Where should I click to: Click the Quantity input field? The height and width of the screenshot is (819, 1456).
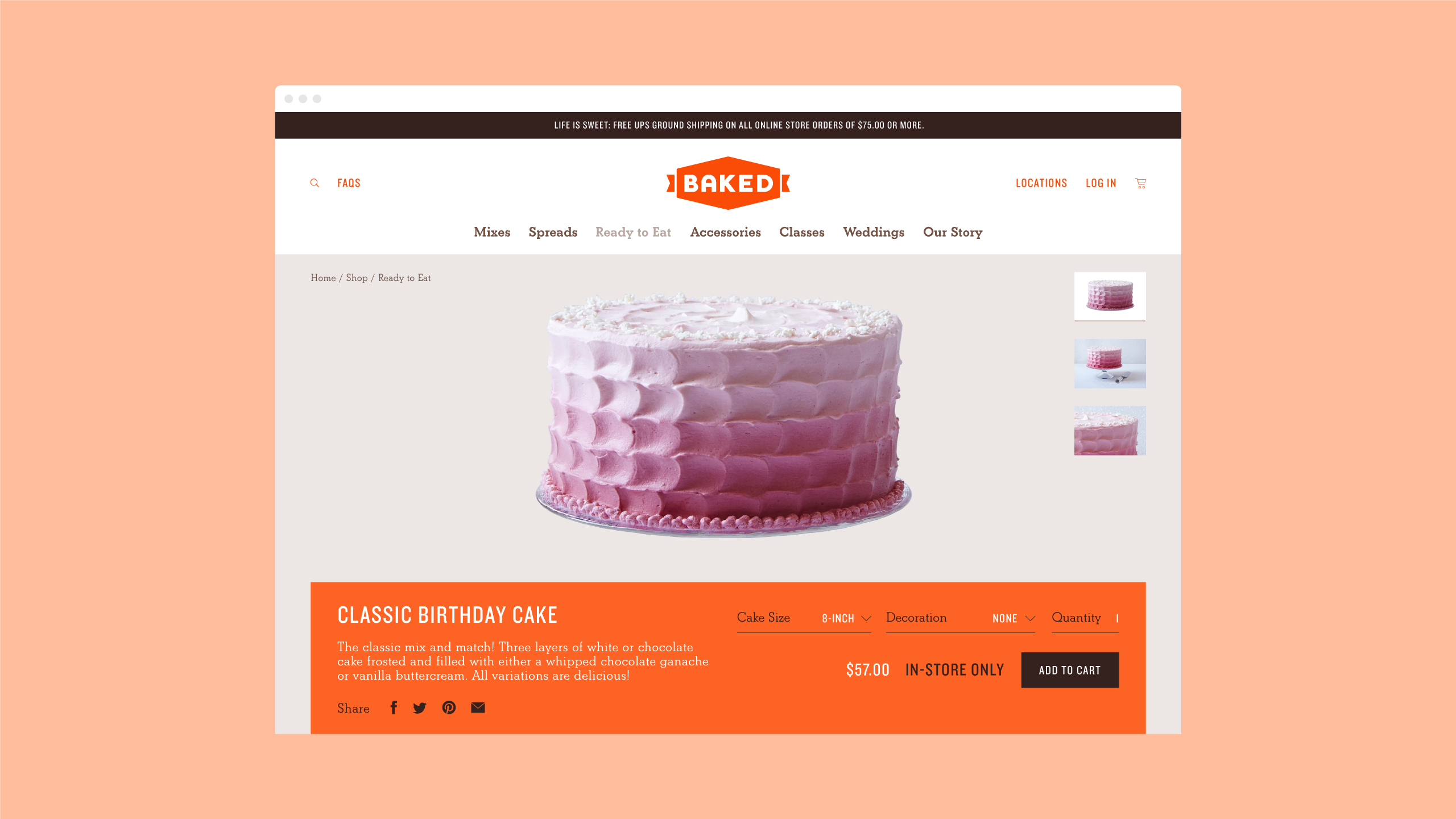click(x=1085, y=618)
